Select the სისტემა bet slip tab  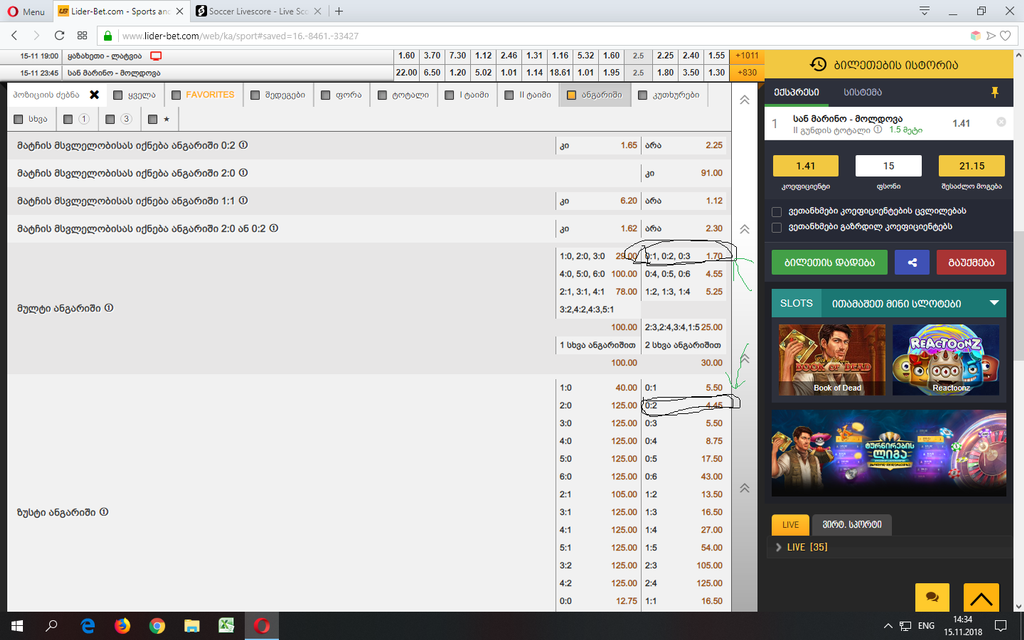[x=862, y=93]
